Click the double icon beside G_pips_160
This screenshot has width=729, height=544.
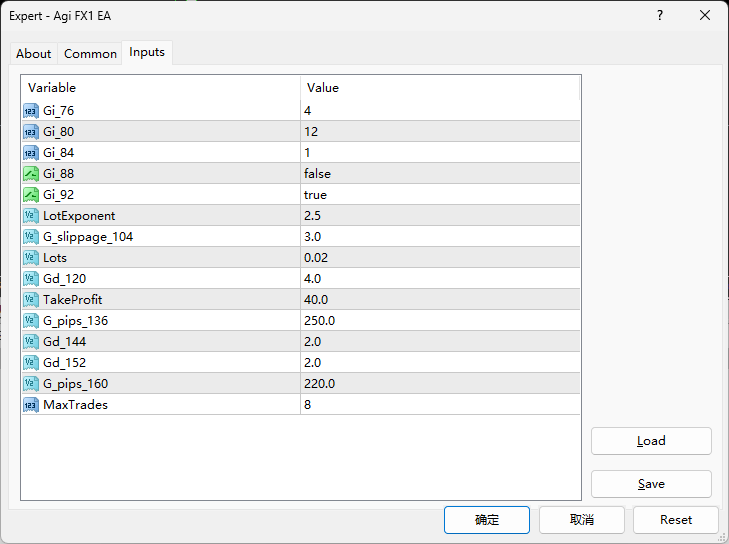click(31, 384)
